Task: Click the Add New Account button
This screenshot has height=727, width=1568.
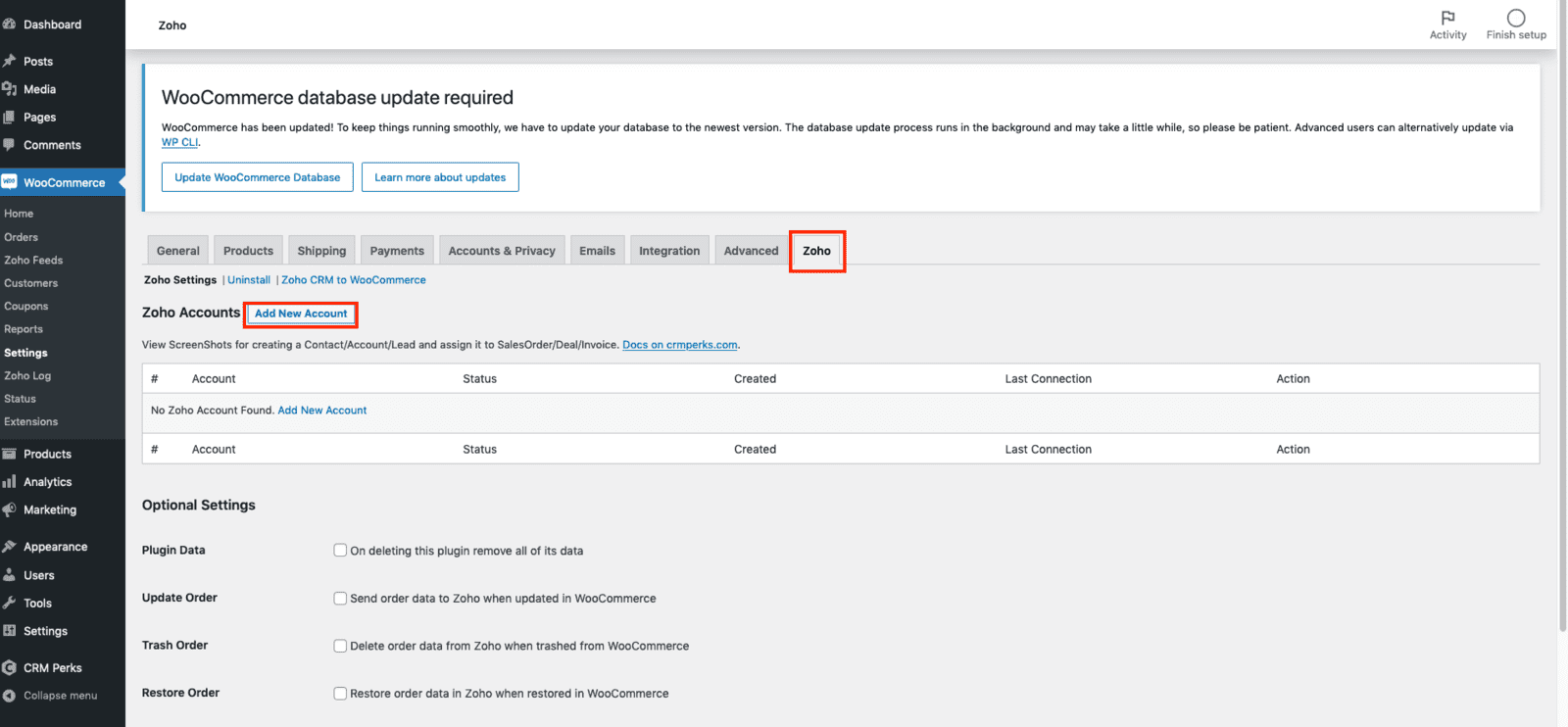Action: (x=301, y=314)
